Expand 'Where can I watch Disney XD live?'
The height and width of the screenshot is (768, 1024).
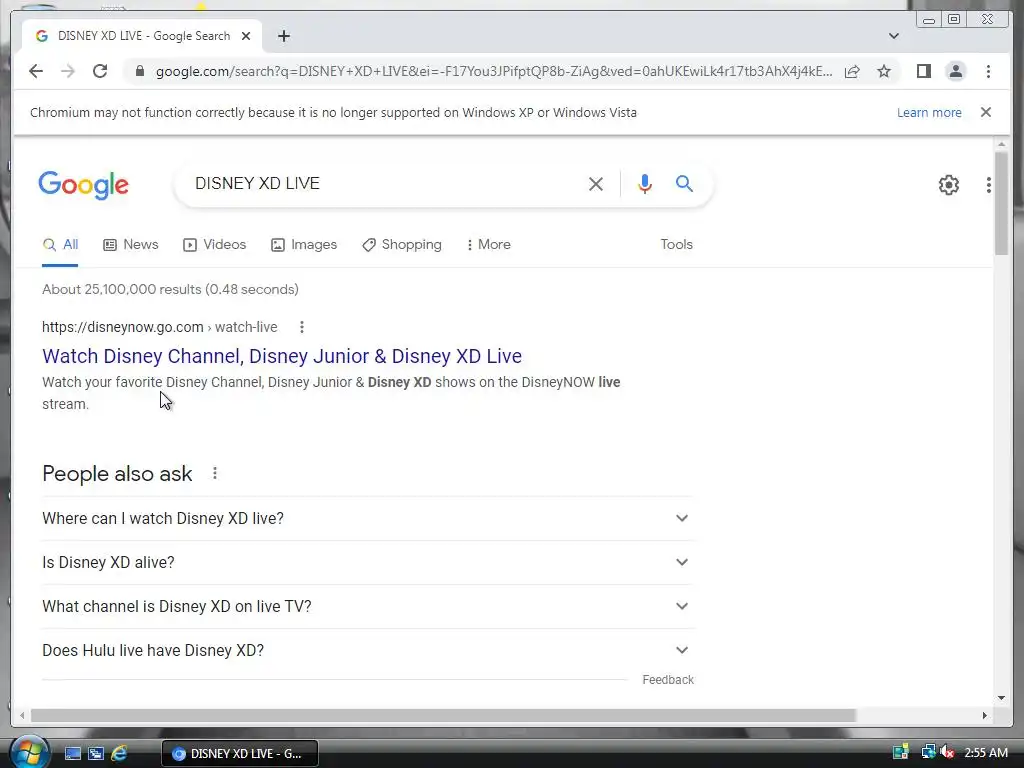[367, 519]
